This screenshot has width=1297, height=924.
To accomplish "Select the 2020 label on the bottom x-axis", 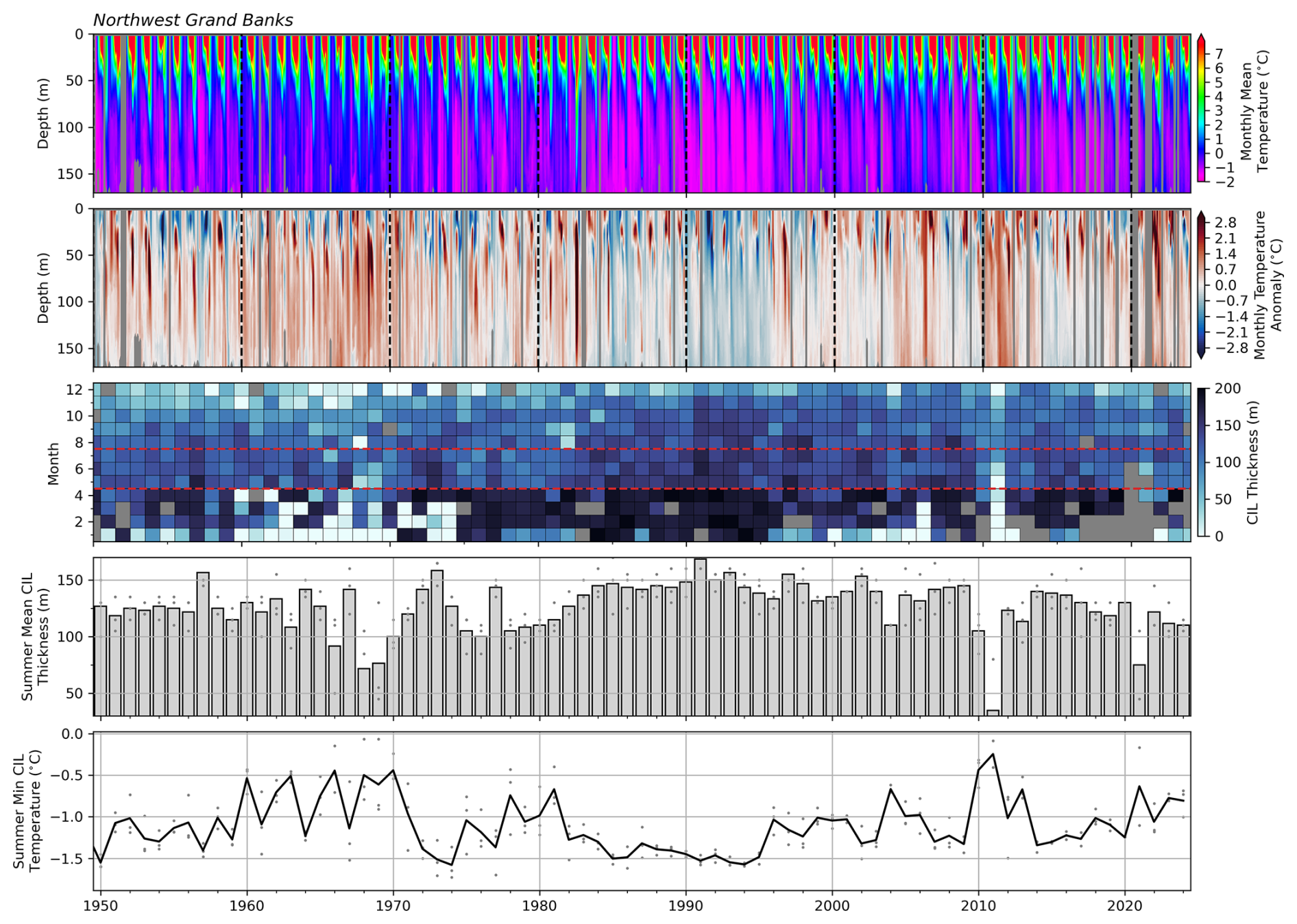I will point(1125,905).
